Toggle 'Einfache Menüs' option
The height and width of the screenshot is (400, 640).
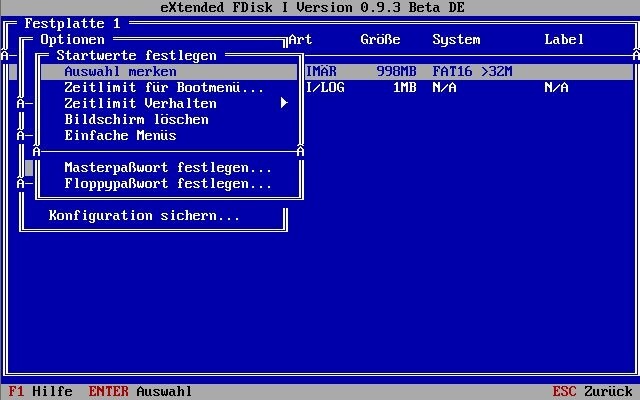[120, 136]
